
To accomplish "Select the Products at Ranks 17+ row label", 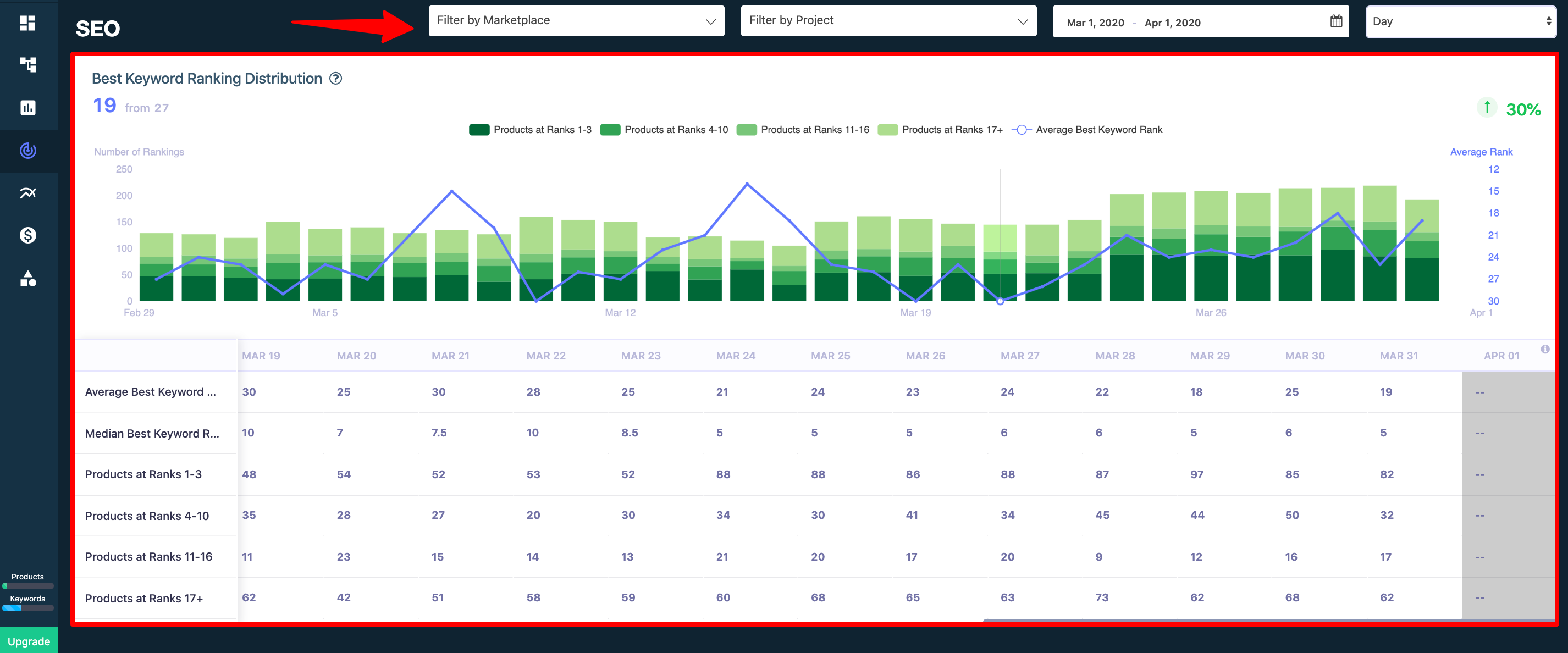I will click(x=143, y=598).
